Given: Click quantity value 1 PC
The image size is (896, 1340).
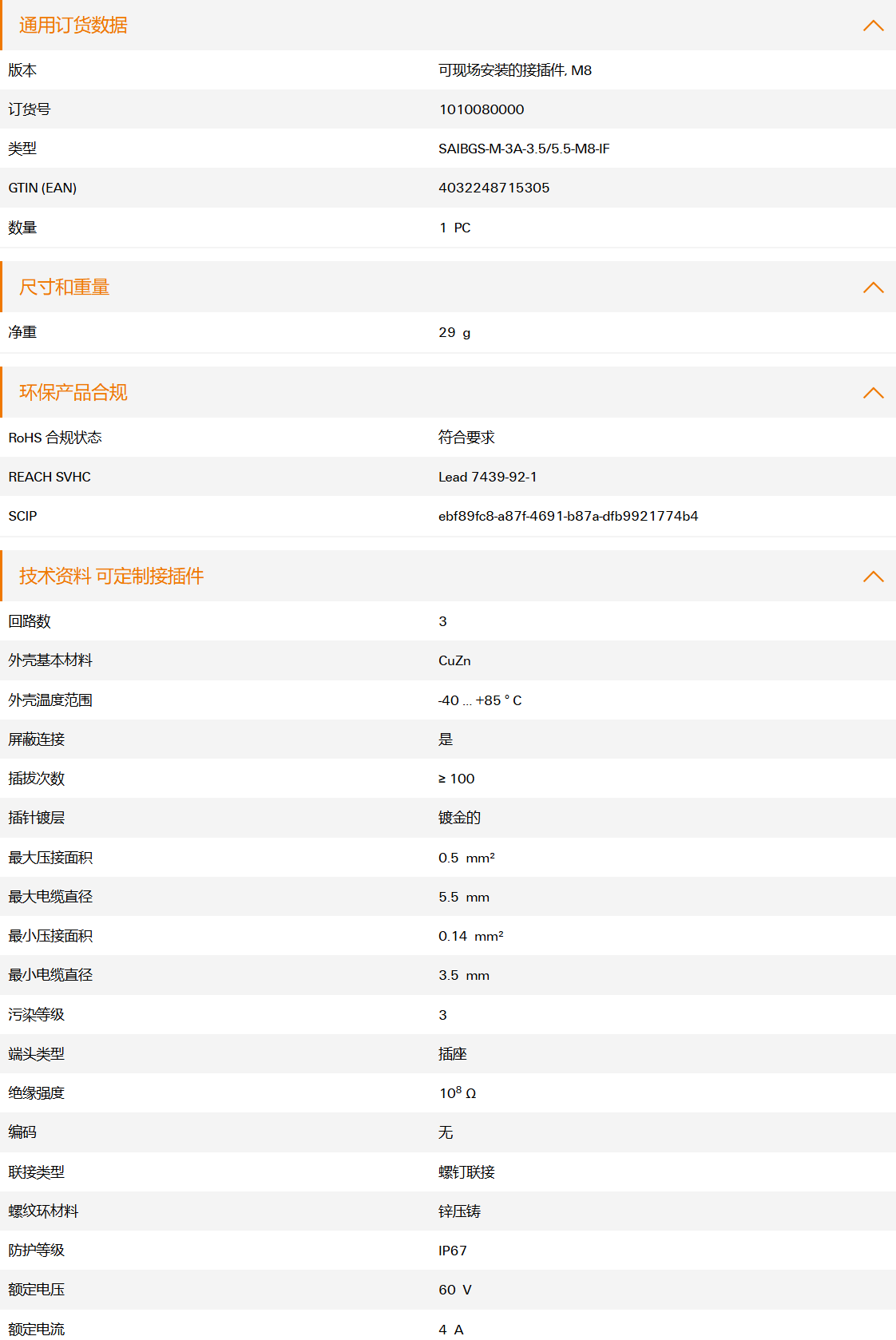Looking at the screenshot, I should tap(455, 228).
